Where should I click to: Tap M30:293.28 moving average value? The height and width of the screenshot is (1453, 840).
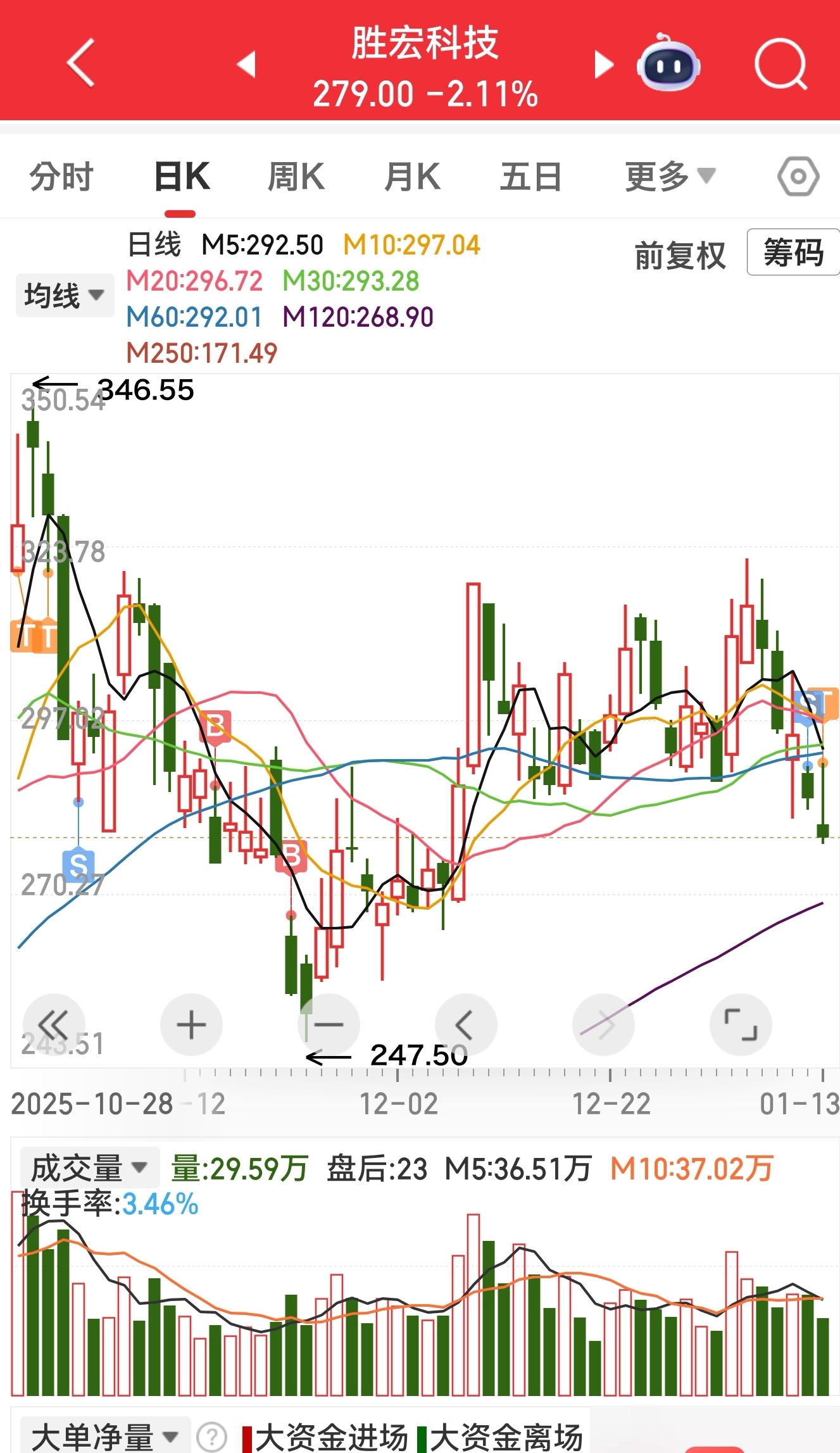(x=351, y=281)
